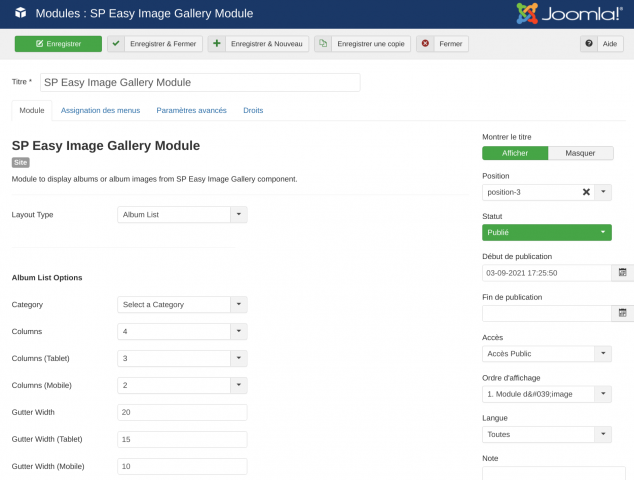Image resolution: width=634 pixels, height=480 pixels.
Task: Open the Accès dropdown
Action: (547, 354)
